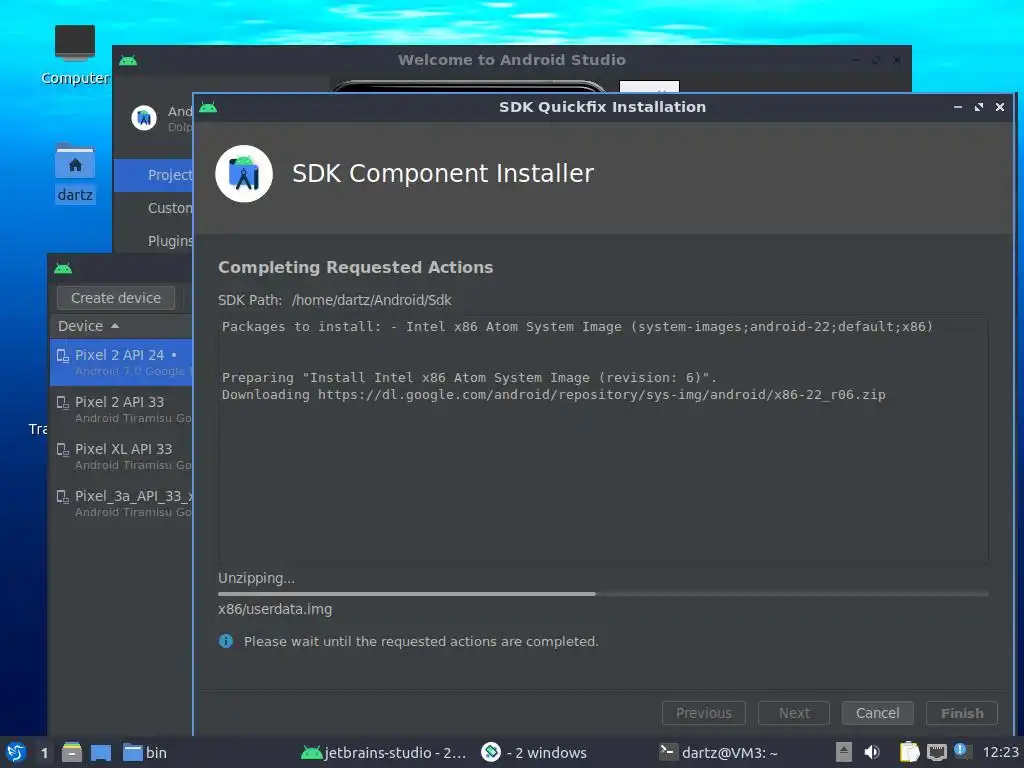Click the Unzipping progress bar
Image resolution: width=1024 pixels, height=768 pixels.
click(x=603, y=594)
